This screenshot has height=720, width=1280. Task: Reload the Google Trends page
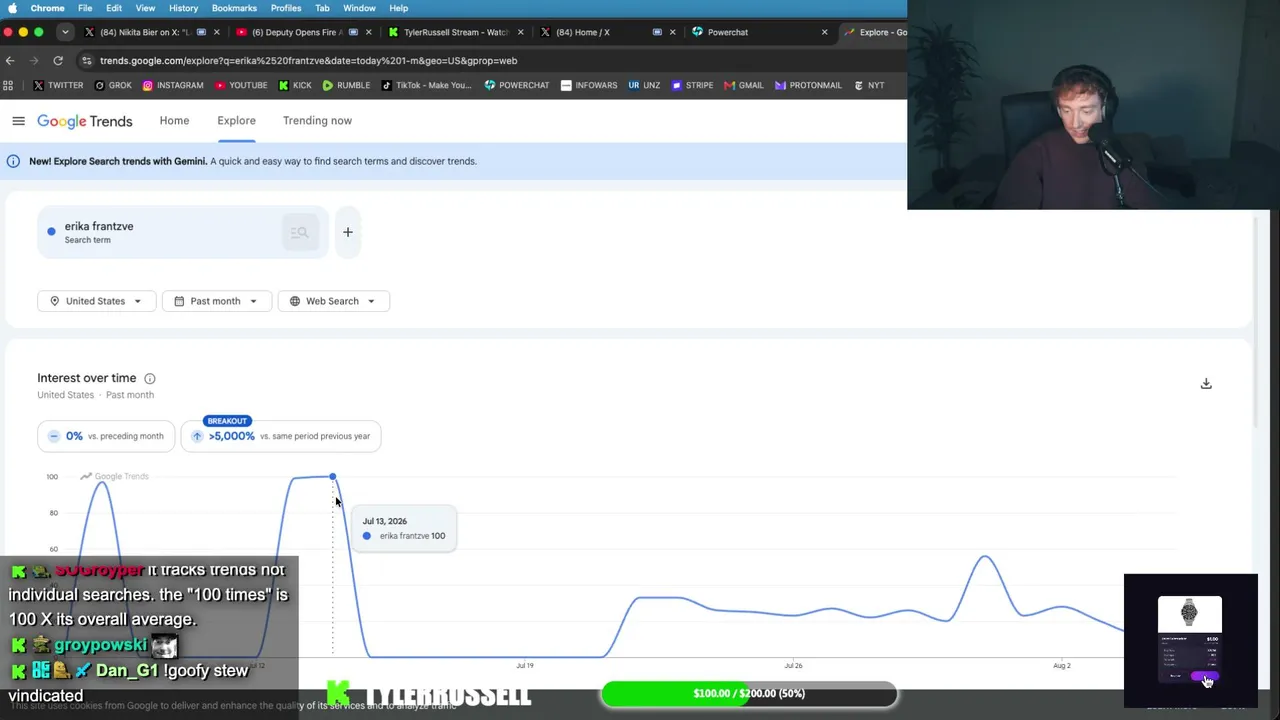(x=58, y=61)
